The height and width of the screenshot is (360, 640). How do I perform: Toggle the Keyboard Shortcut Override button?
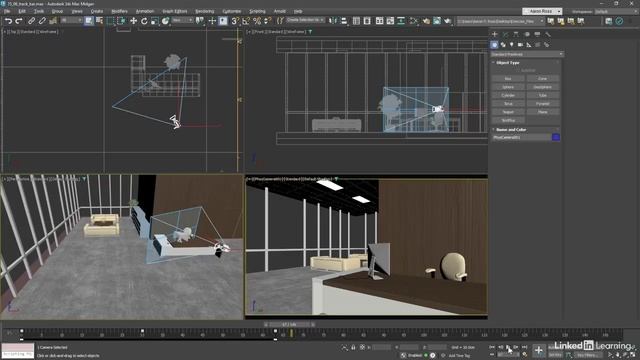[x=223, y=21]
